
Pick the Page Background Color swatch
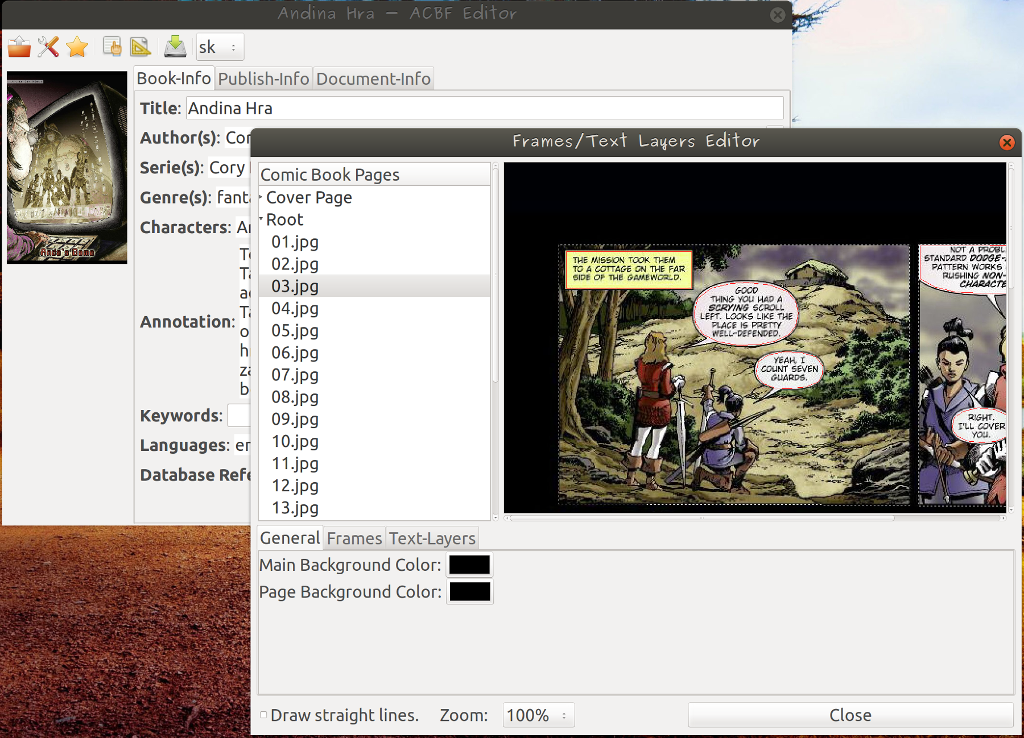470,592
